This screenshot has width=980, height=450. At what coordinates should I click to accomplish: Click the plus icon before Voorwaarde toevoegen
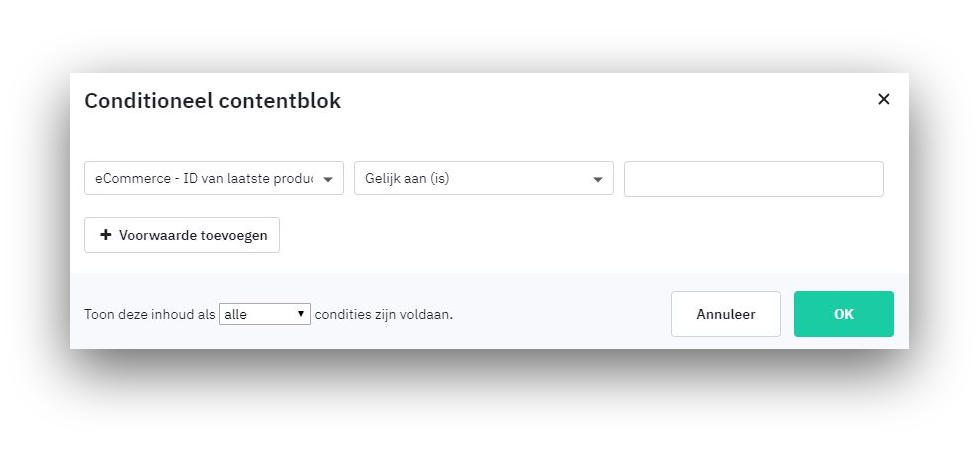coord(106,234)
